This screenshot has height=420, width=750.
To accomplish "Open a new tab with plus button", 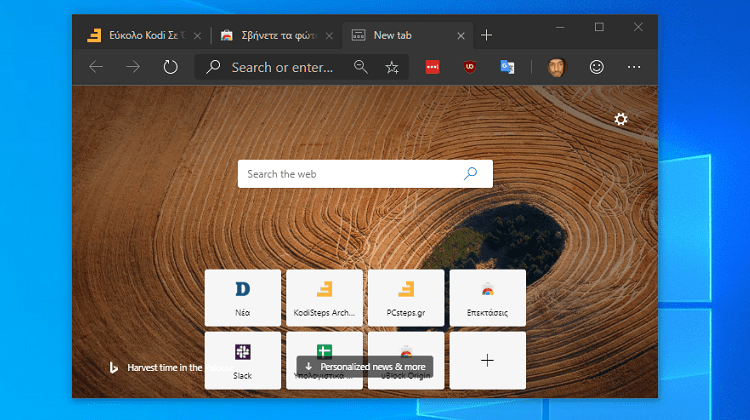I will click(487, 35).
